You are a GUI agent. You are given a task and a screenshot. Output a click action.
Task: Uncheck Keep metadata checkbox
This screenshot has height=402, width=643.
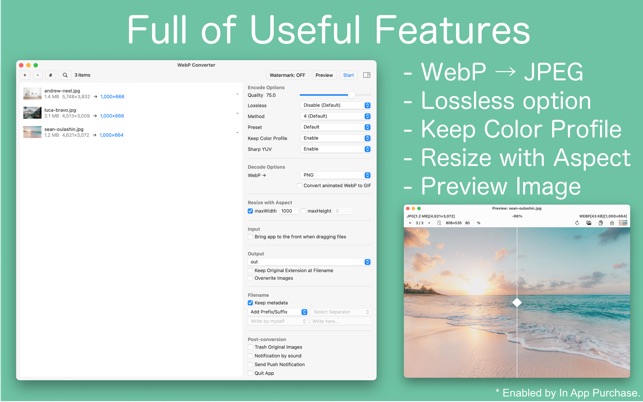250,303
